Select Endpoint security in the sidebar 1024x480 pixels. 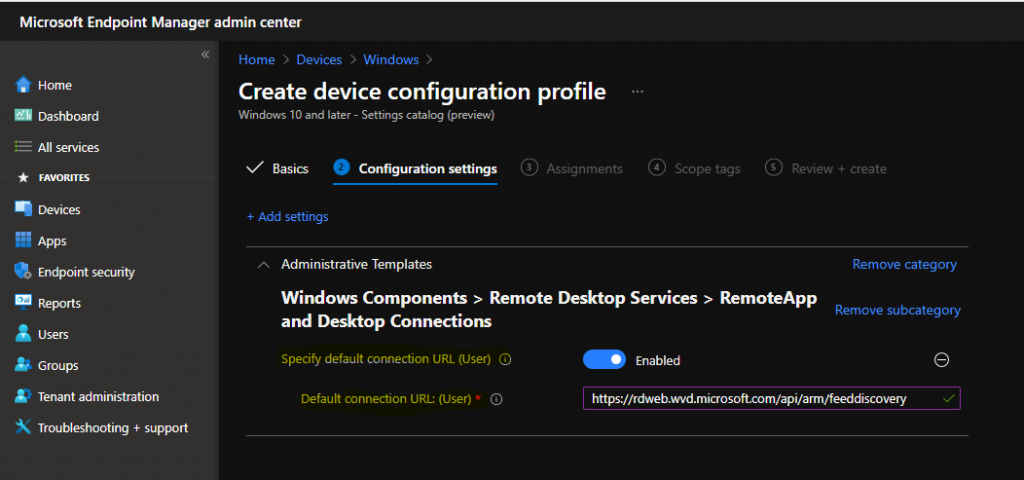click(86, 272)
